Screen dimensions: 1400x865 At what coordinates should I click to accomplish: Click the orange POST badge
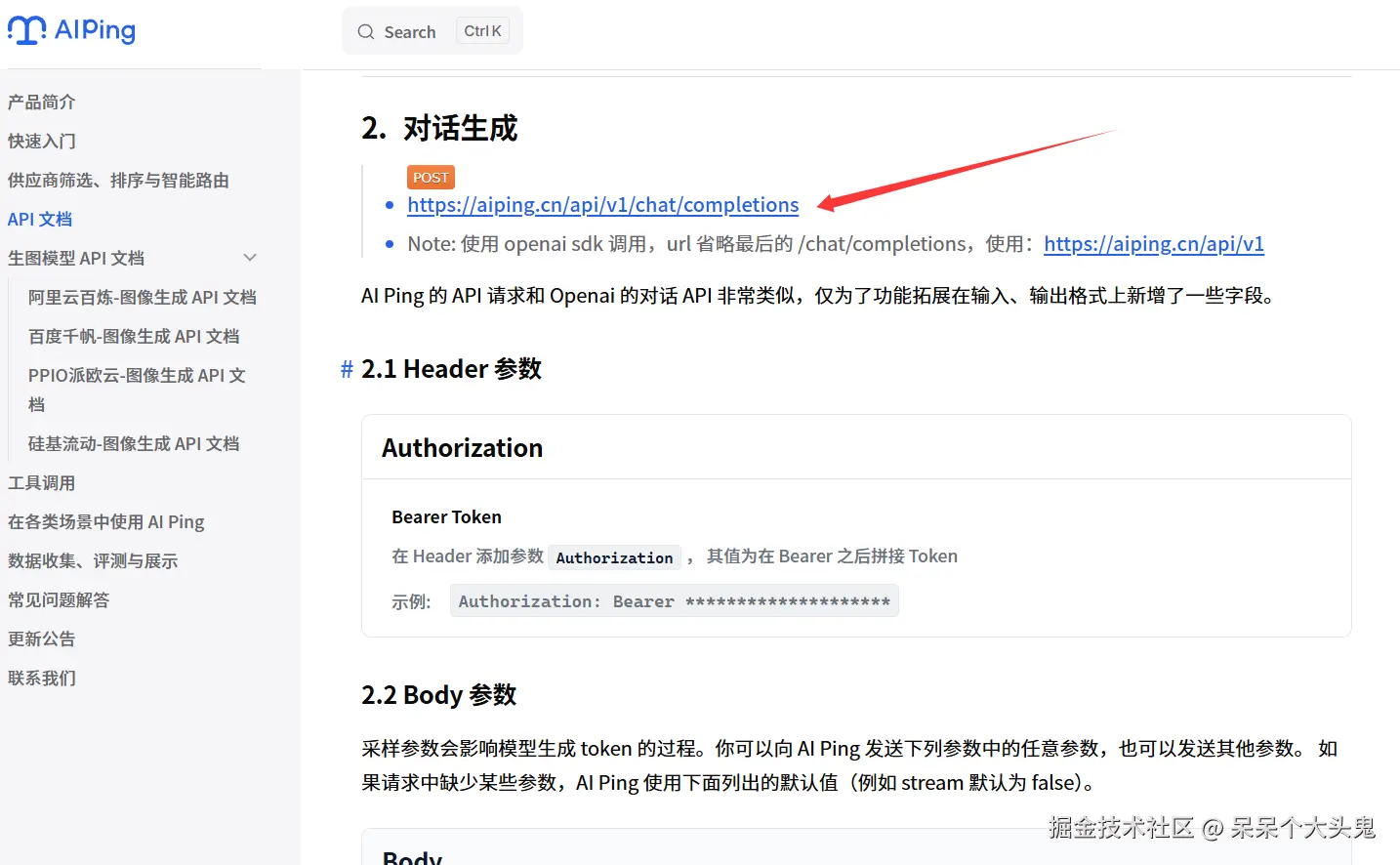(431, 178)
